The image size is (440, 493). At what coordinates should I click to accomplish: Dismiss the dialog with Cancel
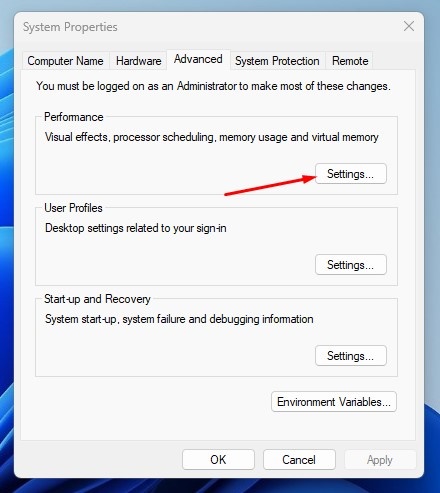(299, 460)
